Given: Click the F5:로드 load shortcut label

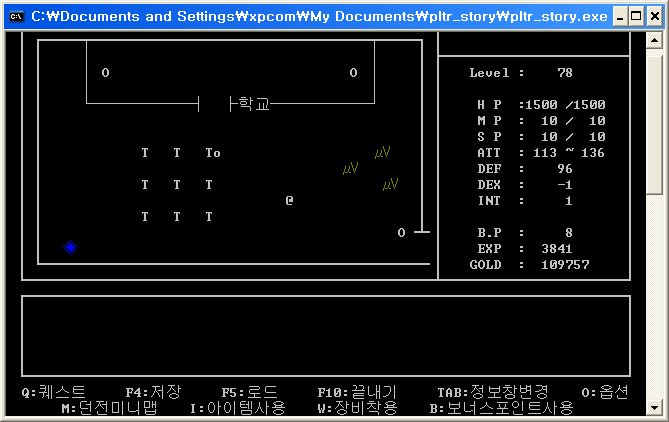Looking at the screenshot, I should (x=250, y=392).
